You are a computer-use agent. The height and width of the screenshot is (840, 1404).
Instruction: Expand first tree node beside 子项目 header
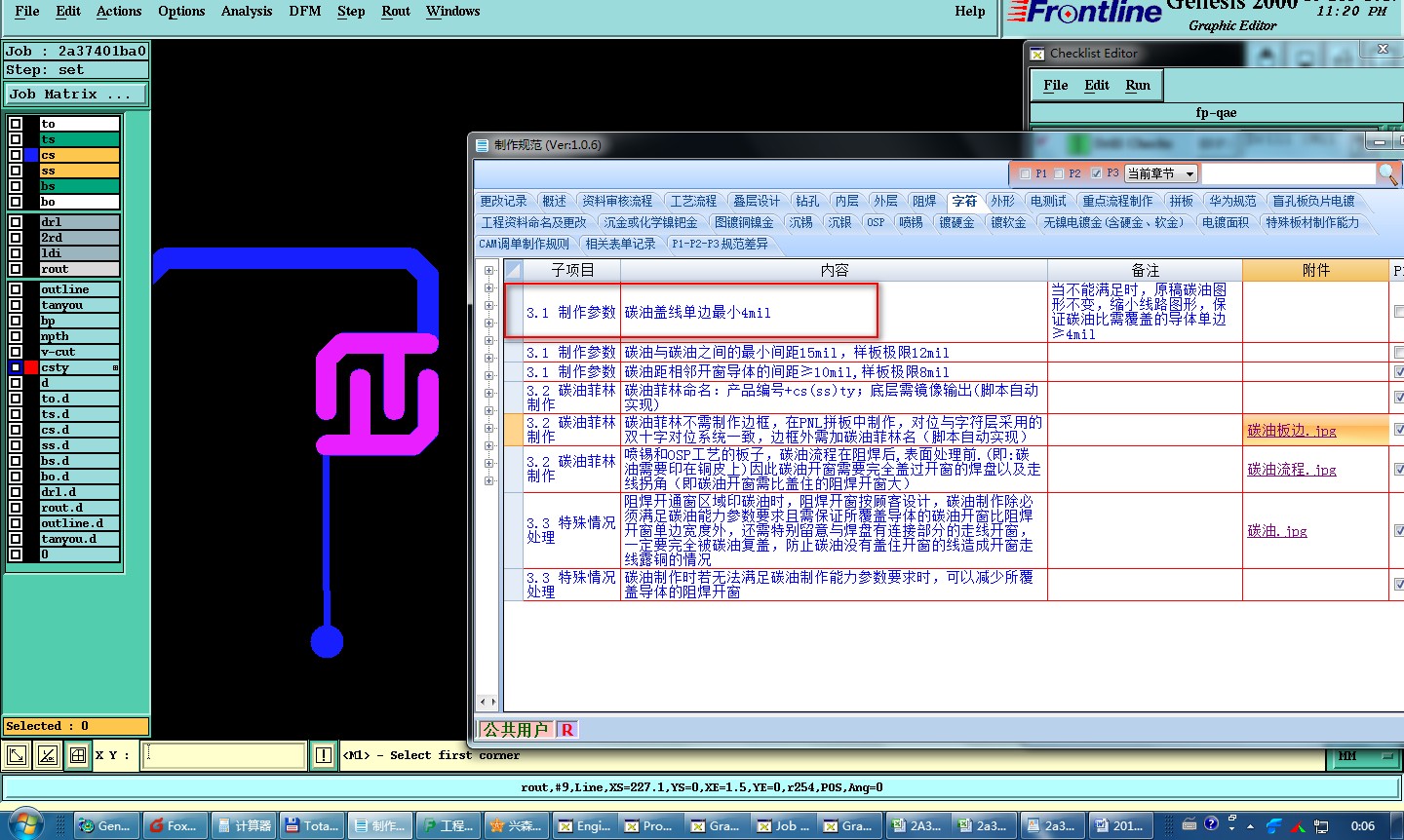coord(489,270)
